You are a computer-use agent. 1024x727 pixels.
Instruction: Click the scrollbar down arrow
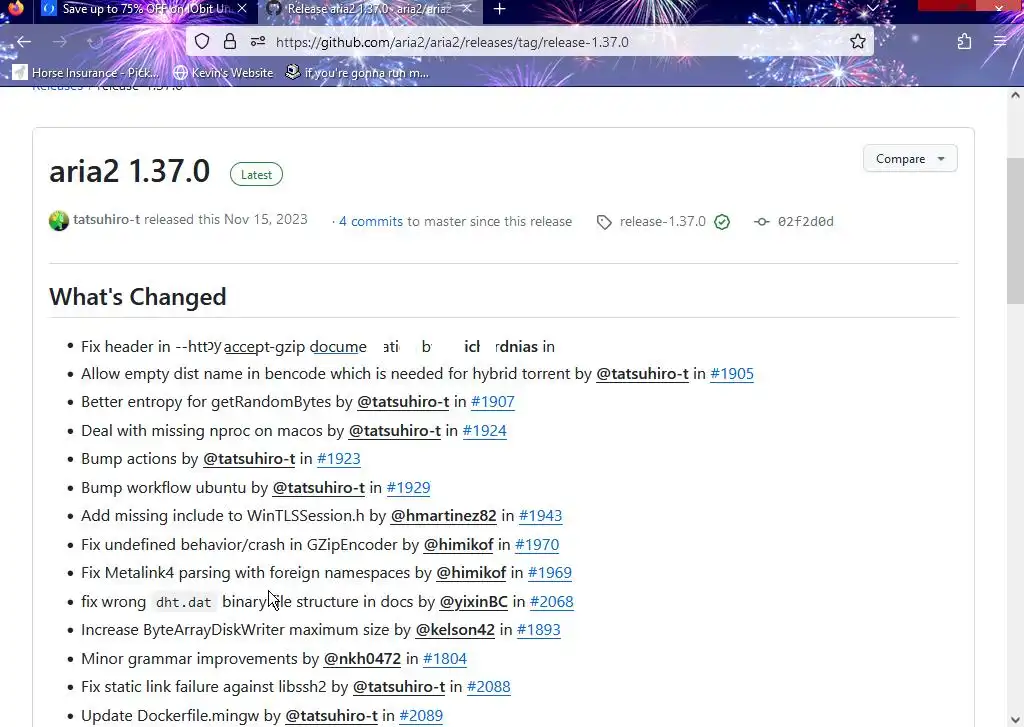[1015, 719]
